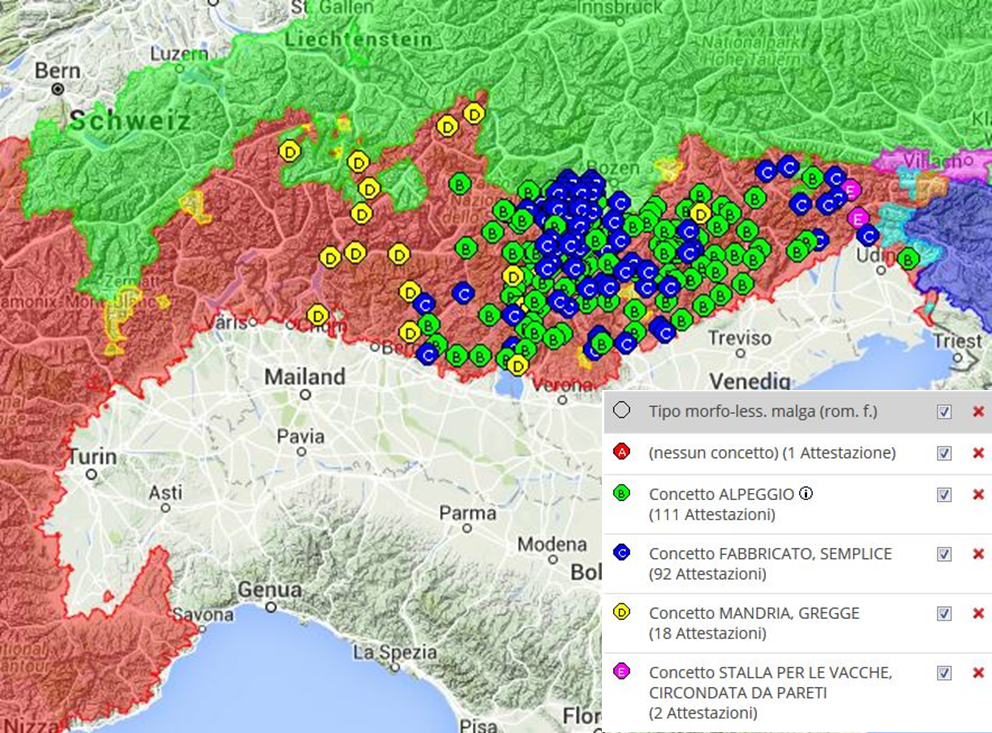Click the 'Concetto MANDRIA, GREGGE' legend label
The image size is (992, 733).
pos(754,613)
